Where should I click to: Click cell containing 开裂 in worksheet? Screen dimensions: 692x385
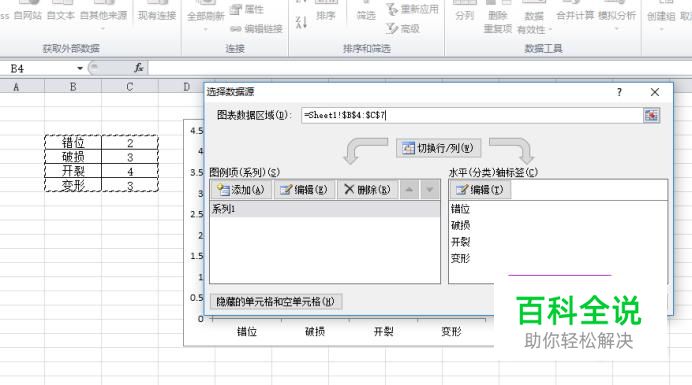73,171
